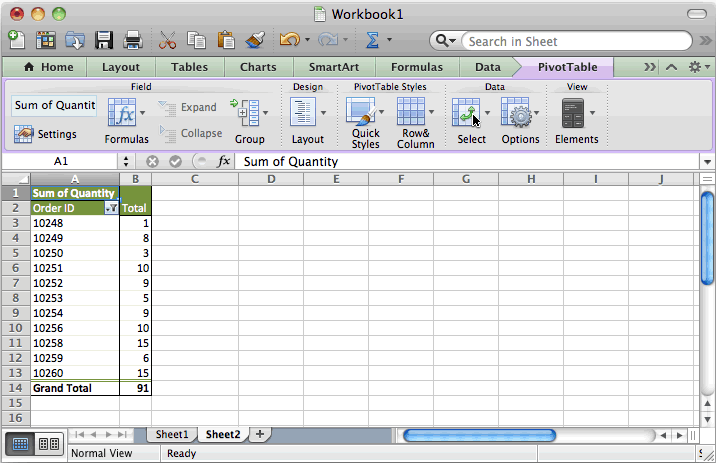Show more ribbon tabs chevron
This screenshot has height=463, width=716.
[649, 67]
